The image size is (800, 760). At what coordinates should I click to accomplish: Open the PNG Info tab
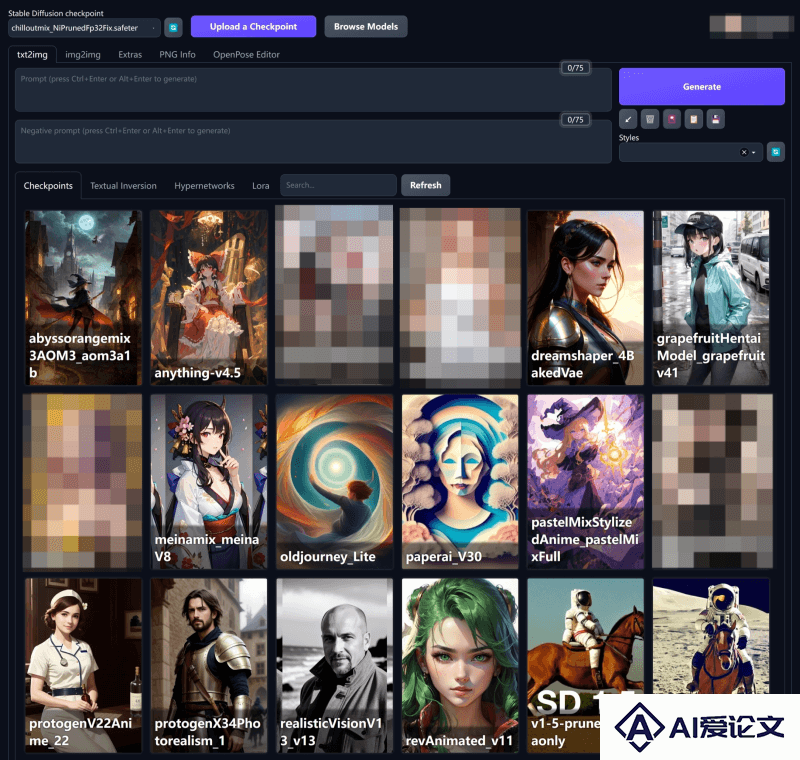coord(177,55)
